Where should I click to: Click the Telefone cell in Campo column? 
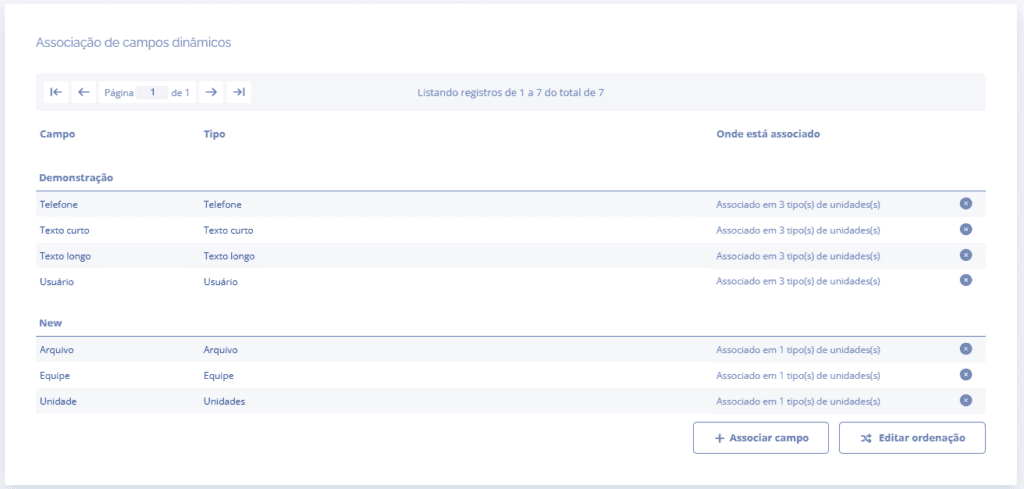59,204
